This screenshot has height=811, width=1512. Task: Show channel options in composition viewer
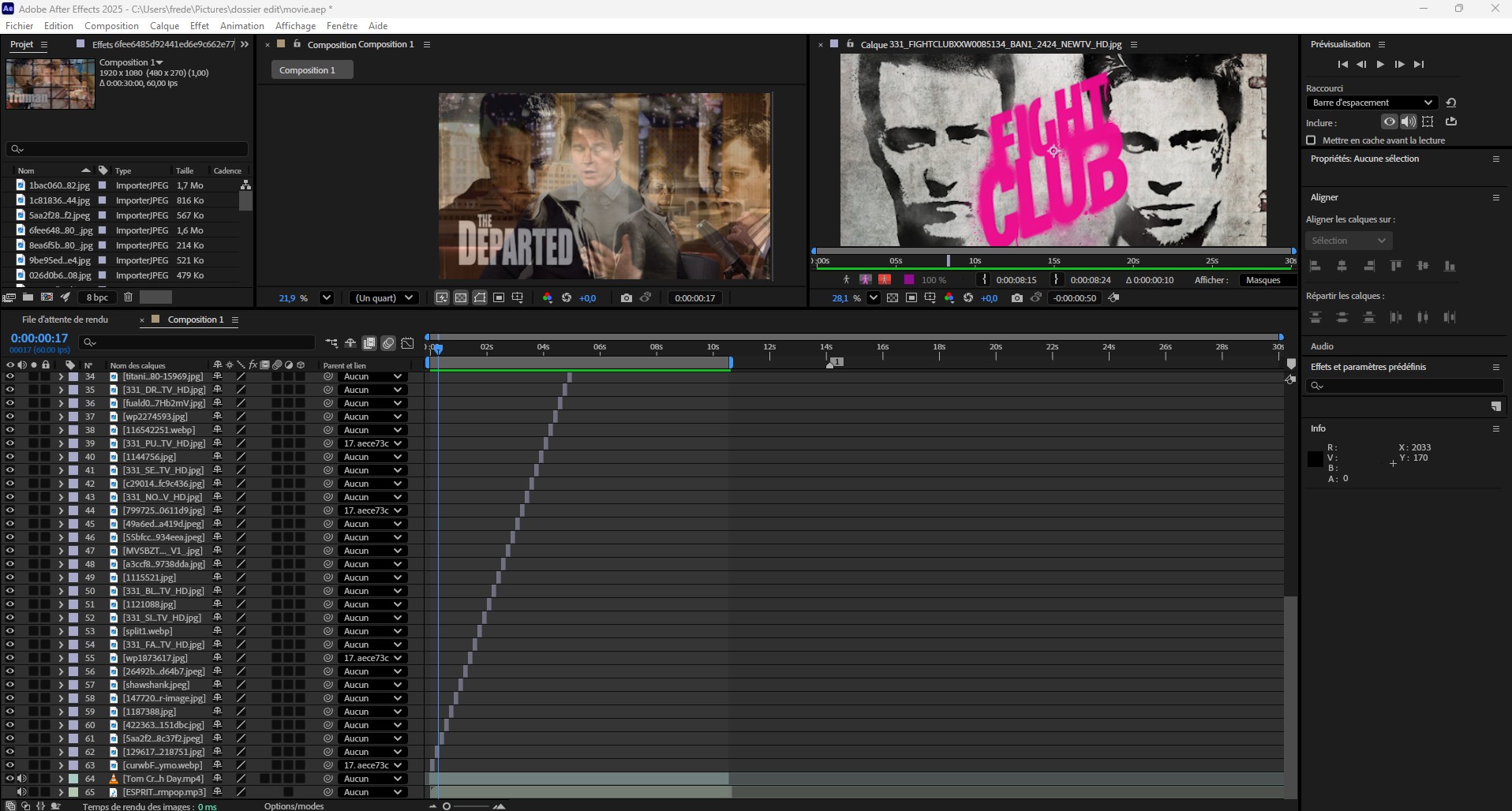point(548,298)
